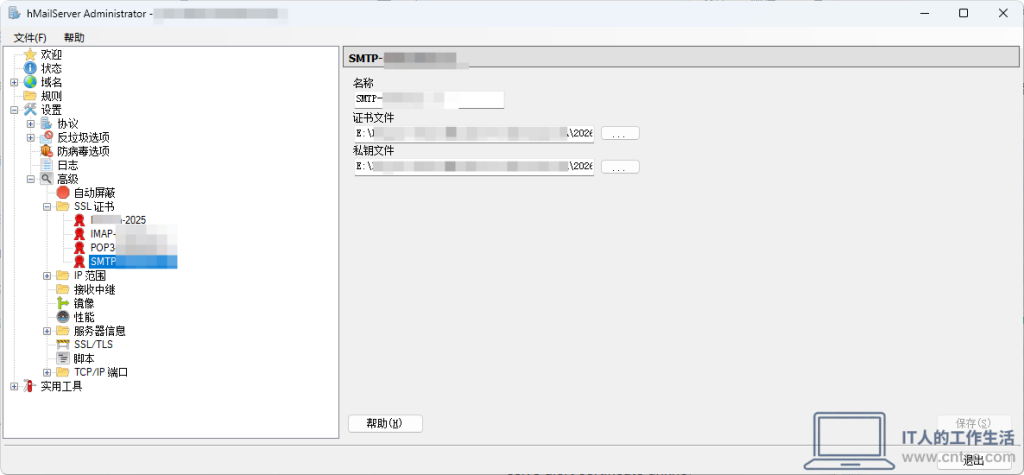Screen dimensions: 1024x475
Task: Select SSL/TLS in the tree
Action: click(x=93, y=344)
